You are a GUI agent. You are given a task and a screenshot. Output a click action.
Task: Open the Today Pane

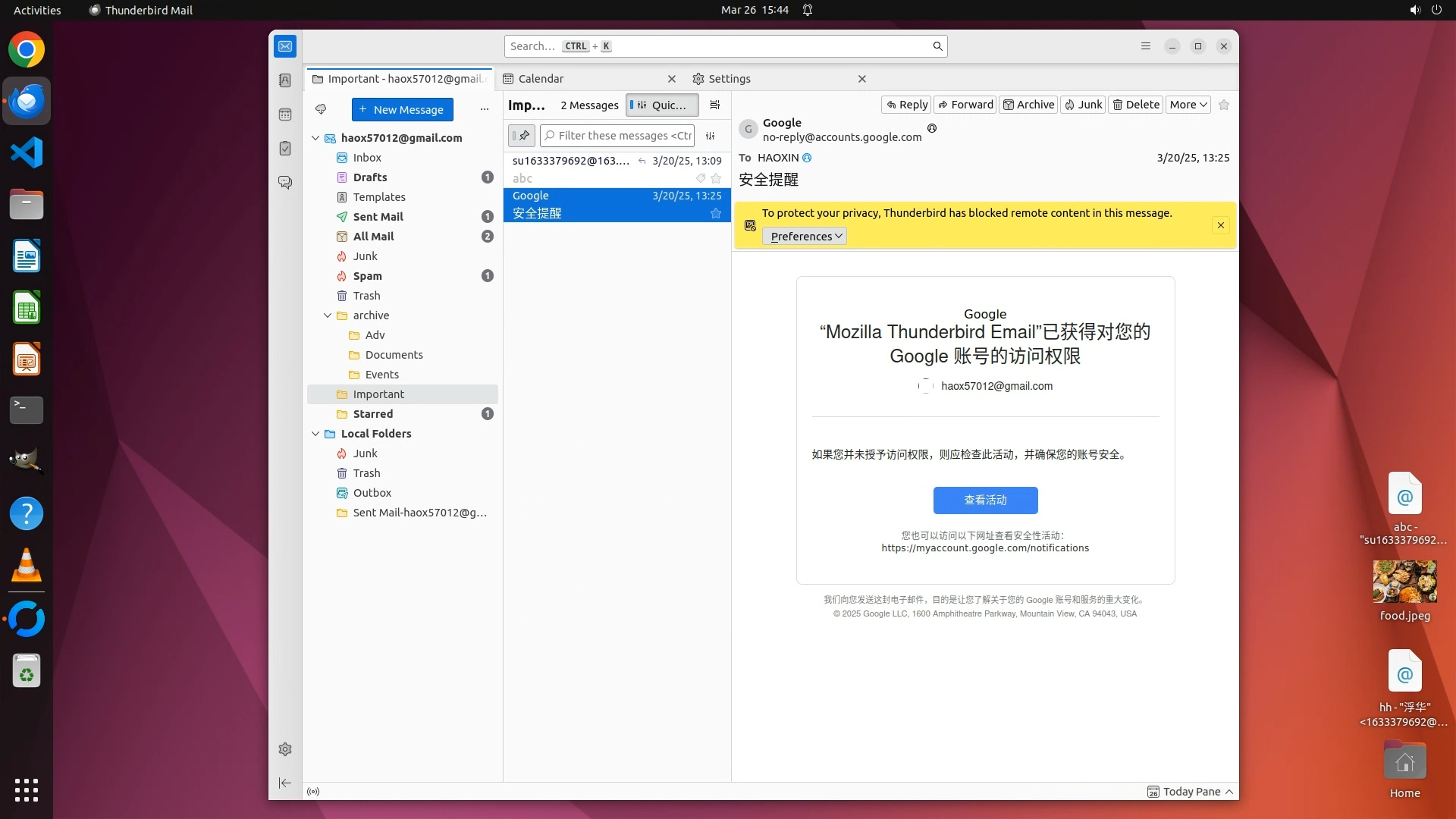pyautogui.click(x=1191, y=792)
